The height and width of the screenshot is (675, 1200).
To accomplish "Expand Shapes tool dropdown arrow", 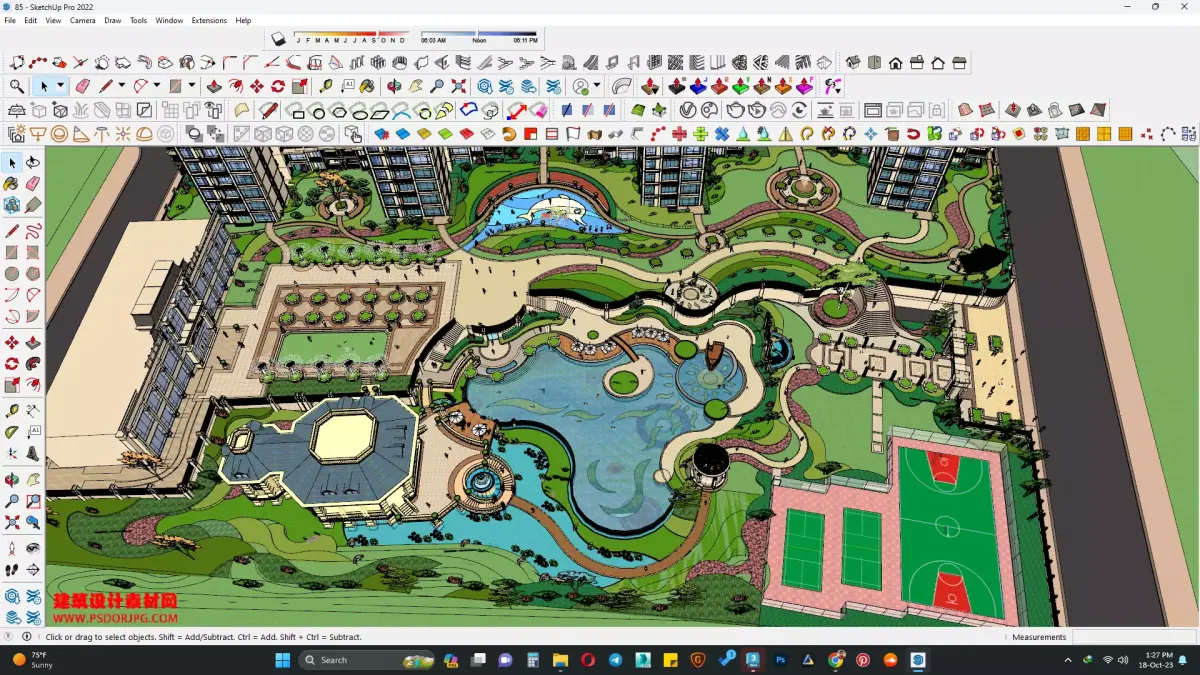I will [191, 87].
